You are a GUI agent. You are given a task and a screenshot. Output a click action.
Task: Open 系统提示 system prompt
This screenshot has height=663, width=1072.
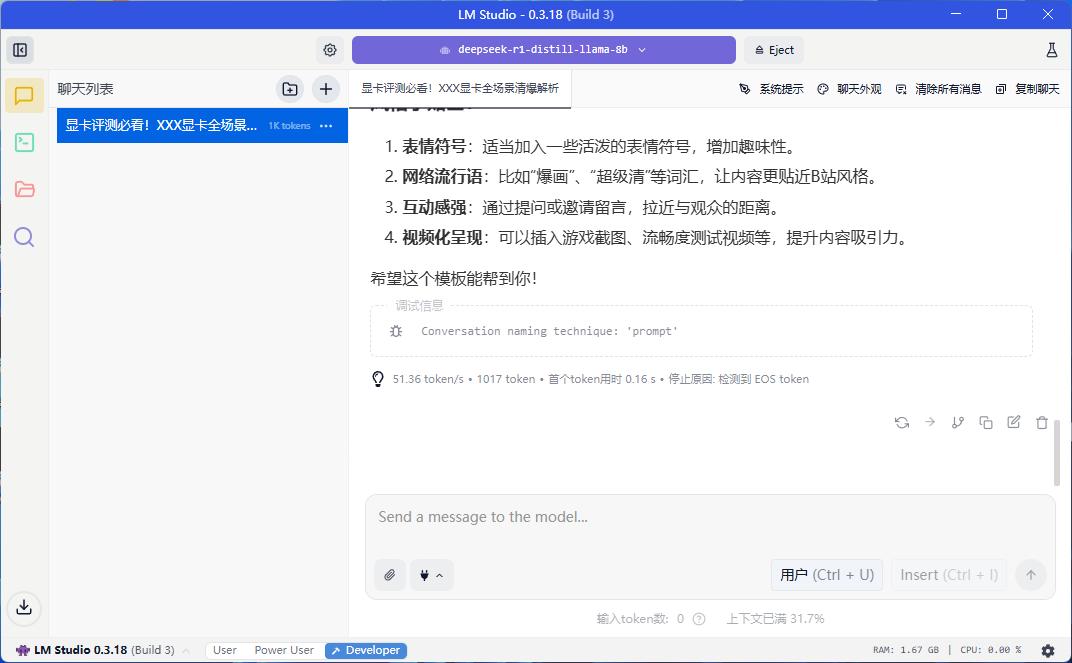[x=771, y=89]
